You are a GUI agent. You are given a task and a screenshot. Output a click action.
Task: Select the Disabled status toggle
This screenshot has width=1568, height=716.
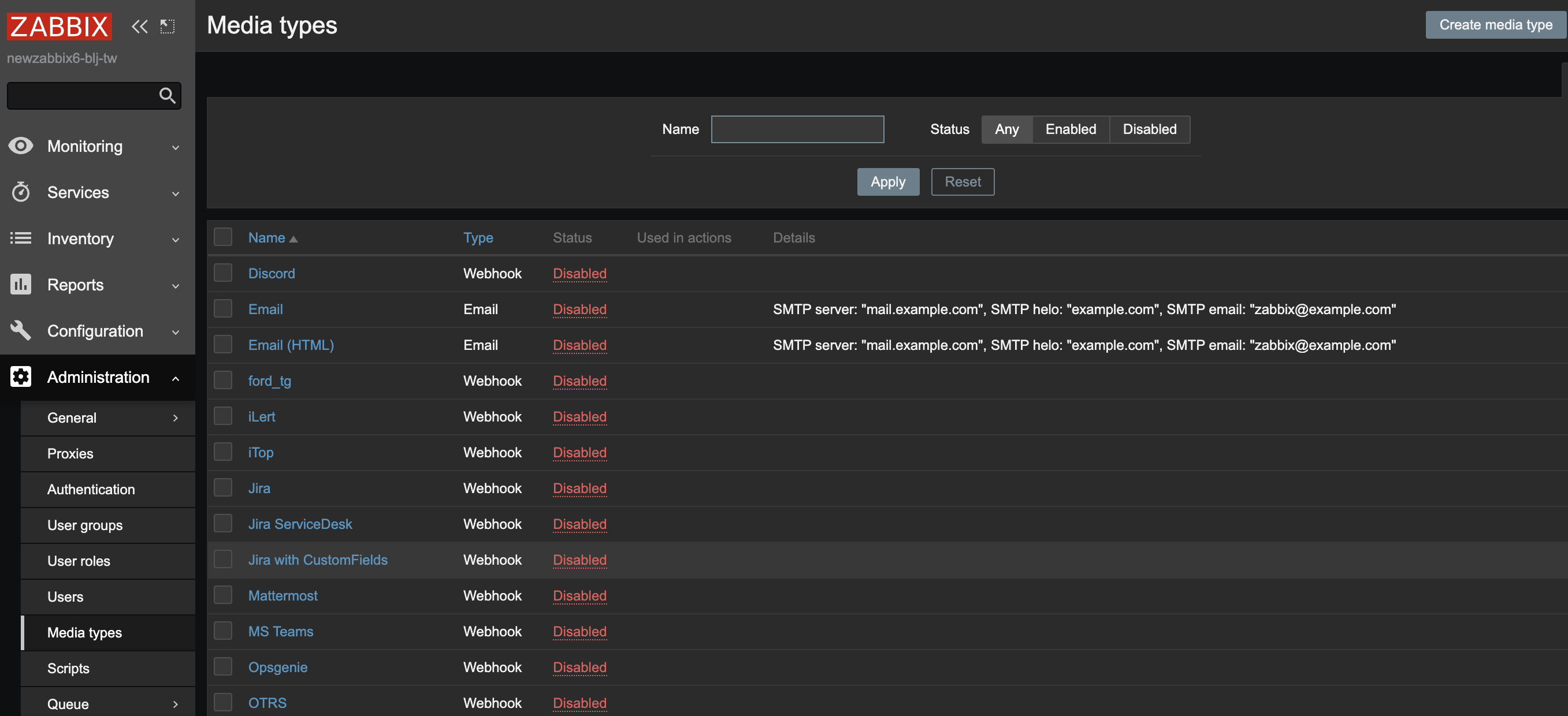pos(1150,128)
